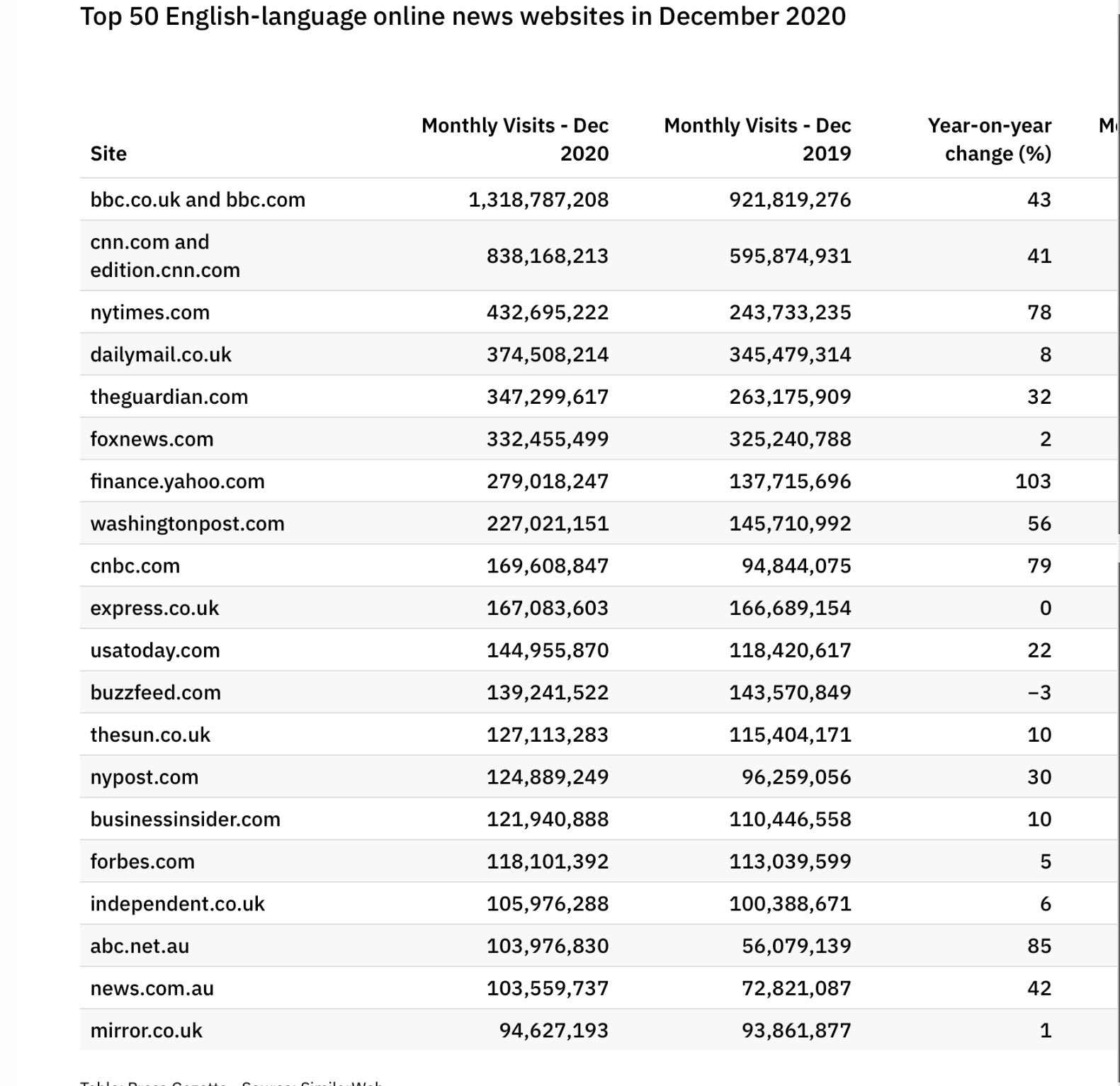
Task: Select the dailymail 2020 value 374,508,214
Action: click(548, 354)
